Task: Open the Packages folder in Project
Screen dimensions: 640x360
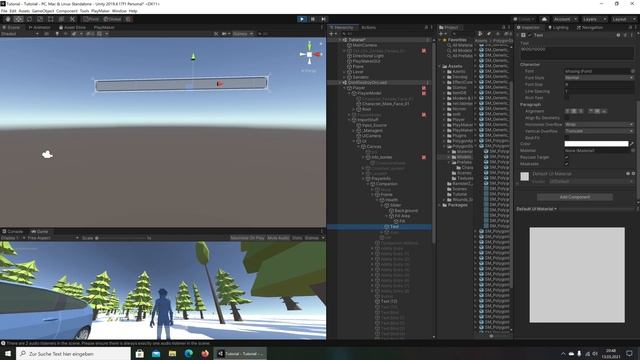Action: 457,205
